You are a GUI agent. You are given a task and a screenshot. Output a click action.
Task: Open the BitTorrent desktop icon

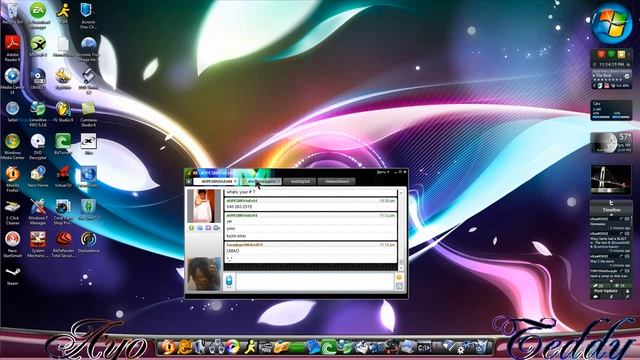(63, 144)
